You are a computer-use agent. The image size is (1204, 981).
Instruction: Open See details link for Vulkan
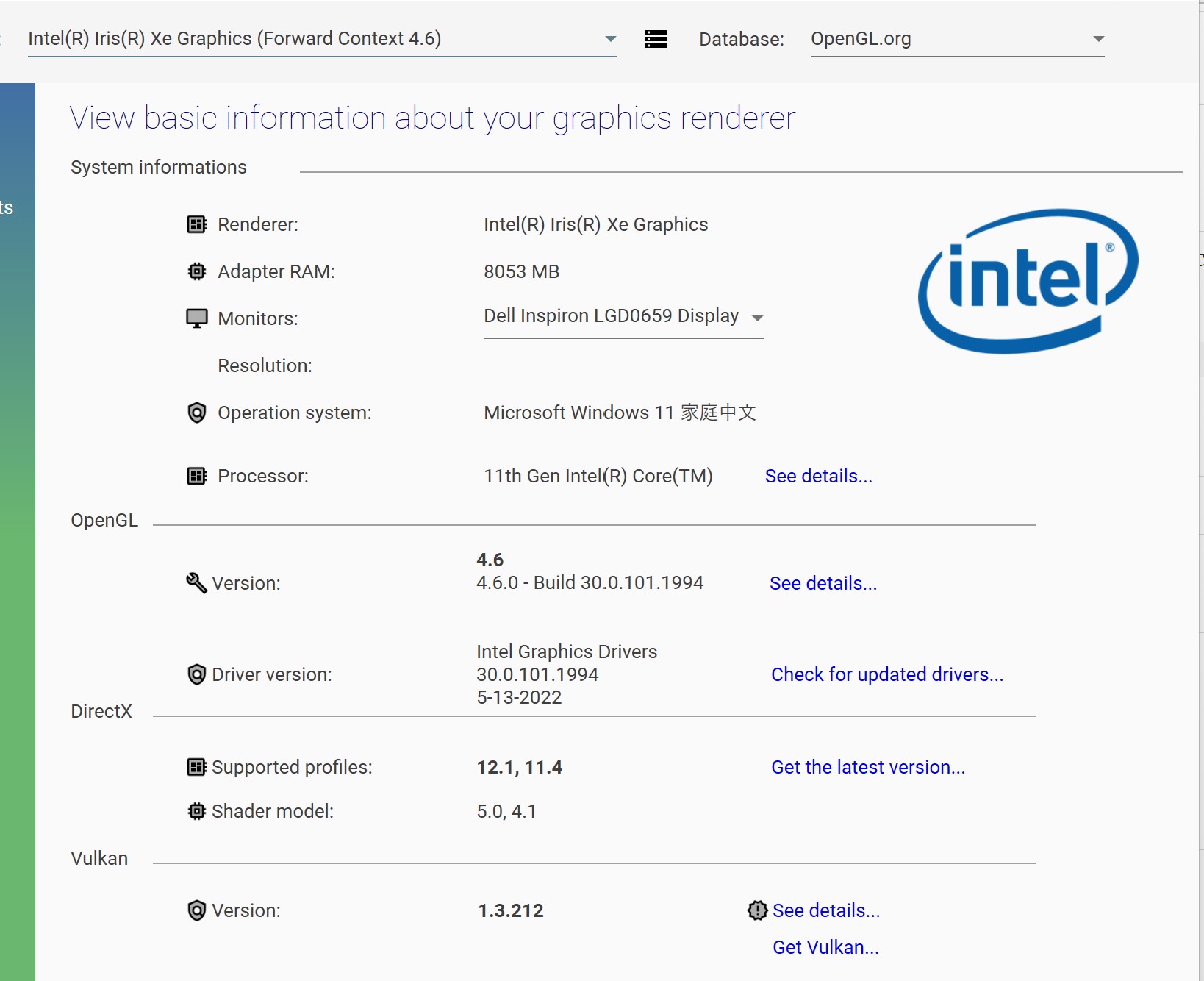(825, 910)
